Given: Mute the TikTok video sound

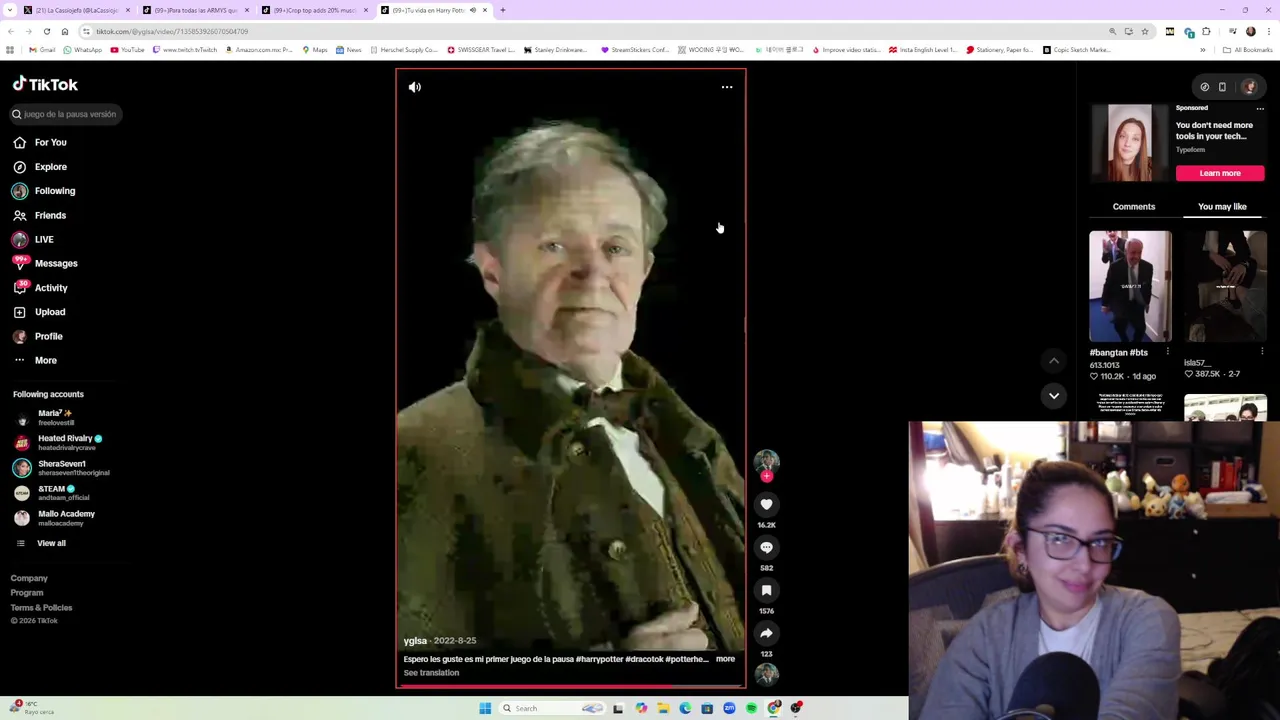Looking at the screenshot, I should coord(415,87).
